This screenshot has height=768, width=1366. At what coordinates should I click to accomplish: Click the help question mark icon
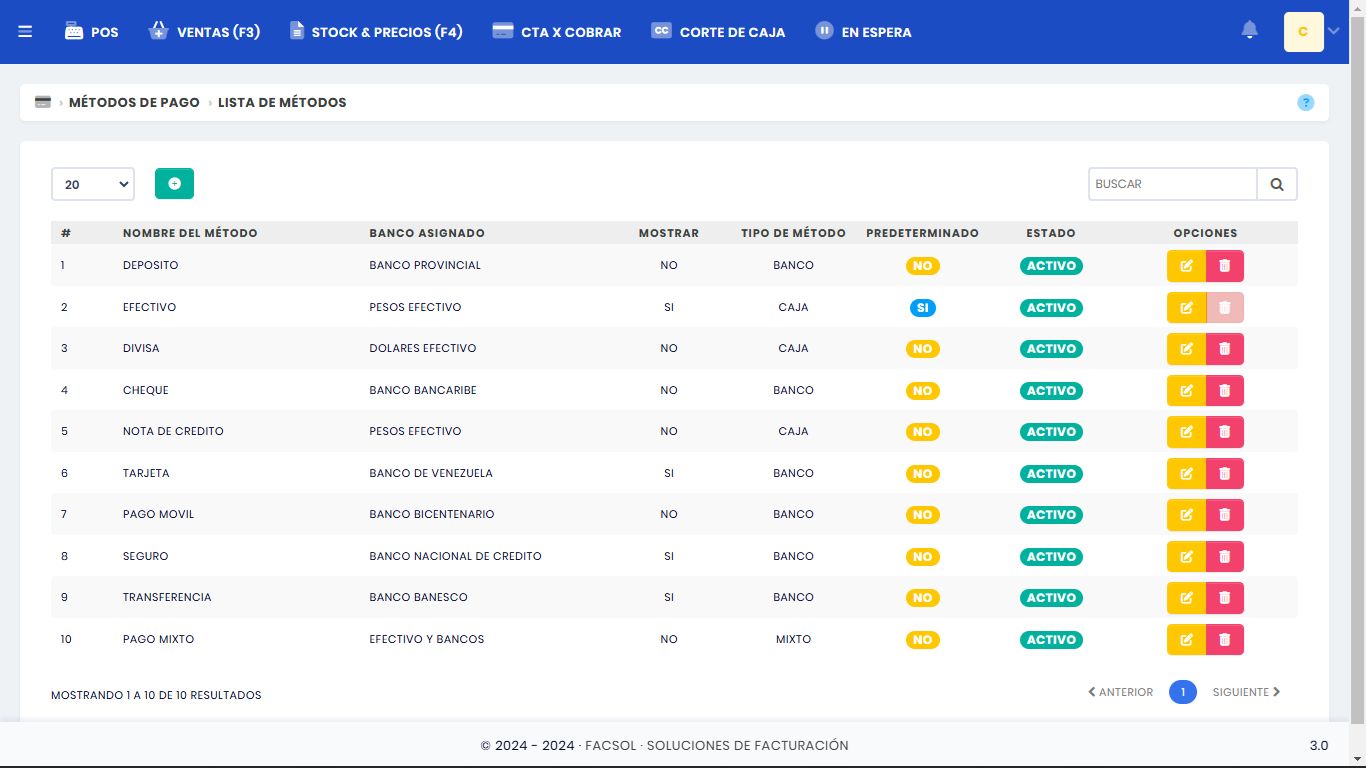(1305, 103)
